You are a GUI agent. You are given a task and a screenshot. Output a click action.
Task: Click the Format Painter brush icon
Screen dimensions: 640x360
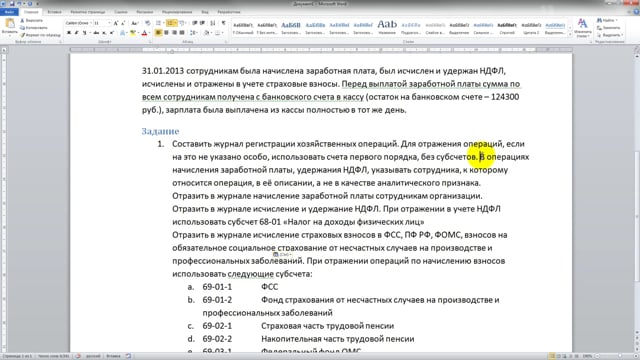[x=23, y=35]
